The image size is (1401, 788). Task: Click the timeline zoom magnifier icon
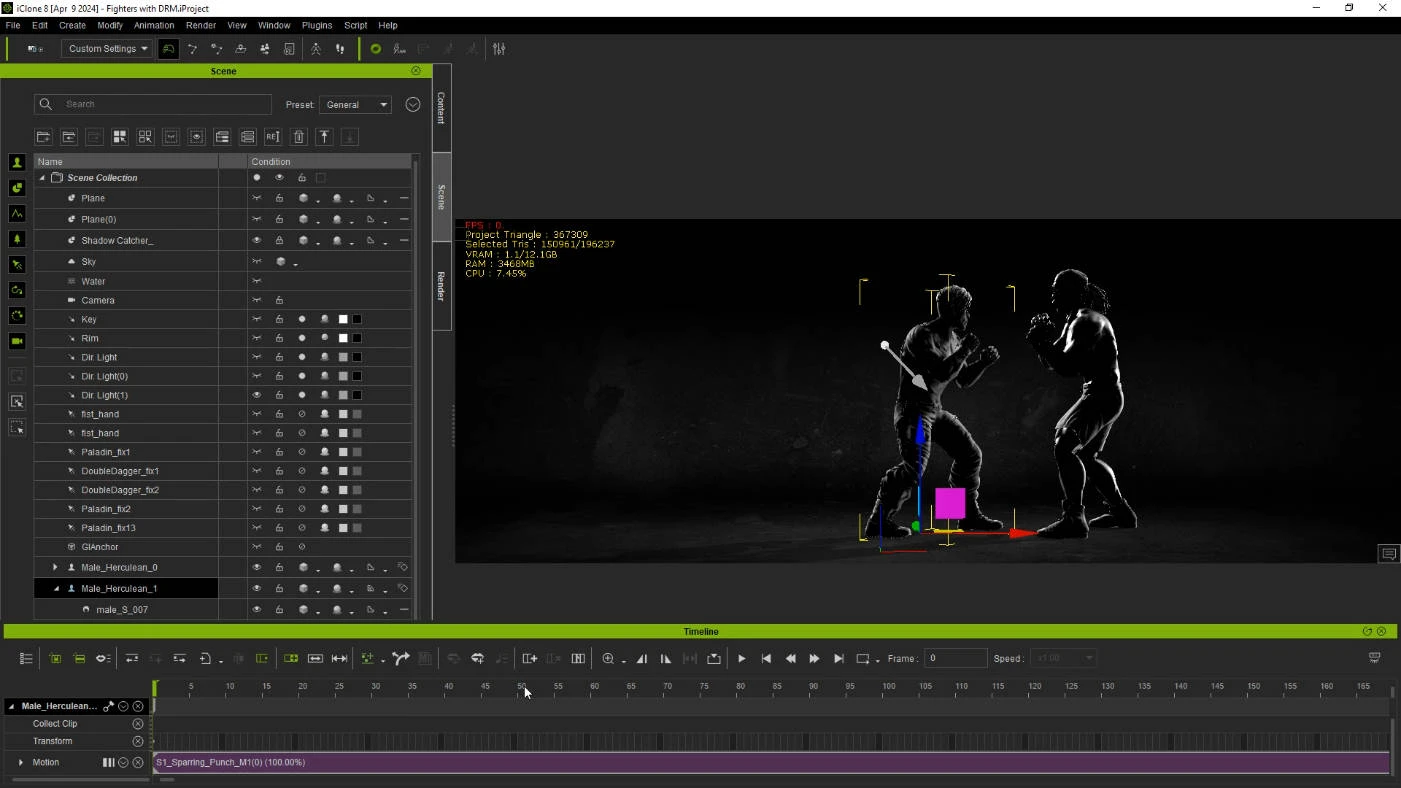pos(608,658)
